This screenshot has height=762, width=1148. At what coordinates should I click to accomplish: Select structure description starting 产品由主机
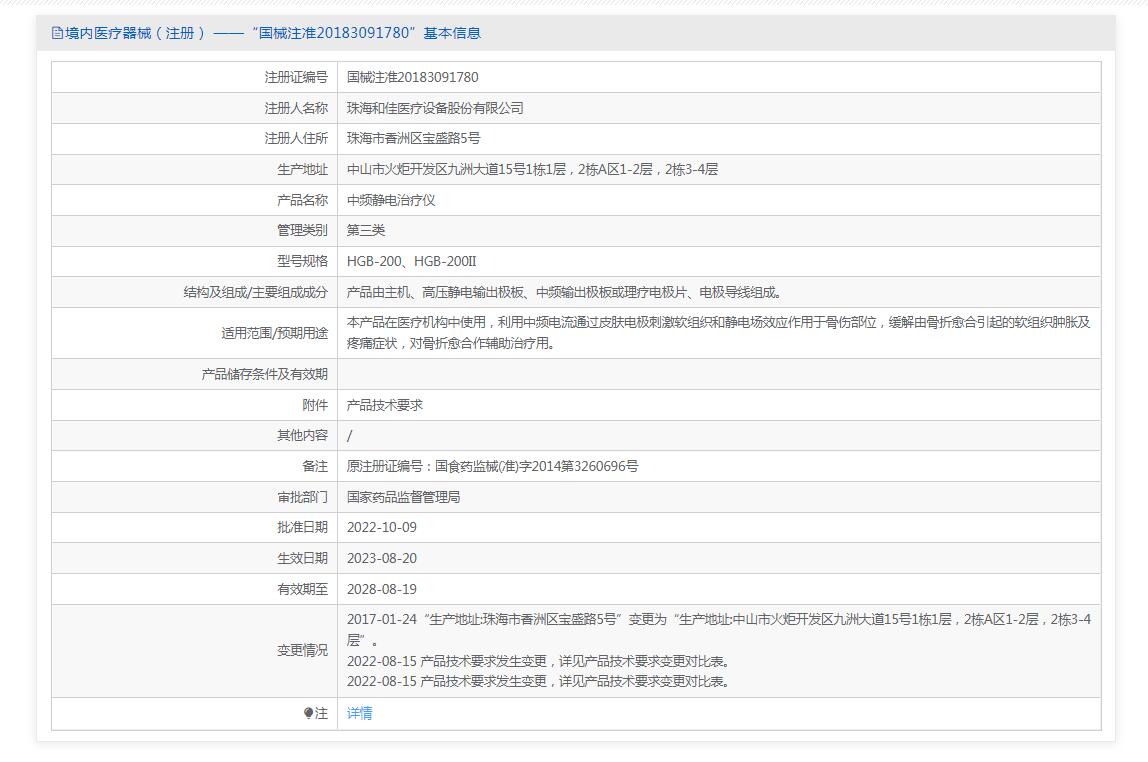(564, 292)
